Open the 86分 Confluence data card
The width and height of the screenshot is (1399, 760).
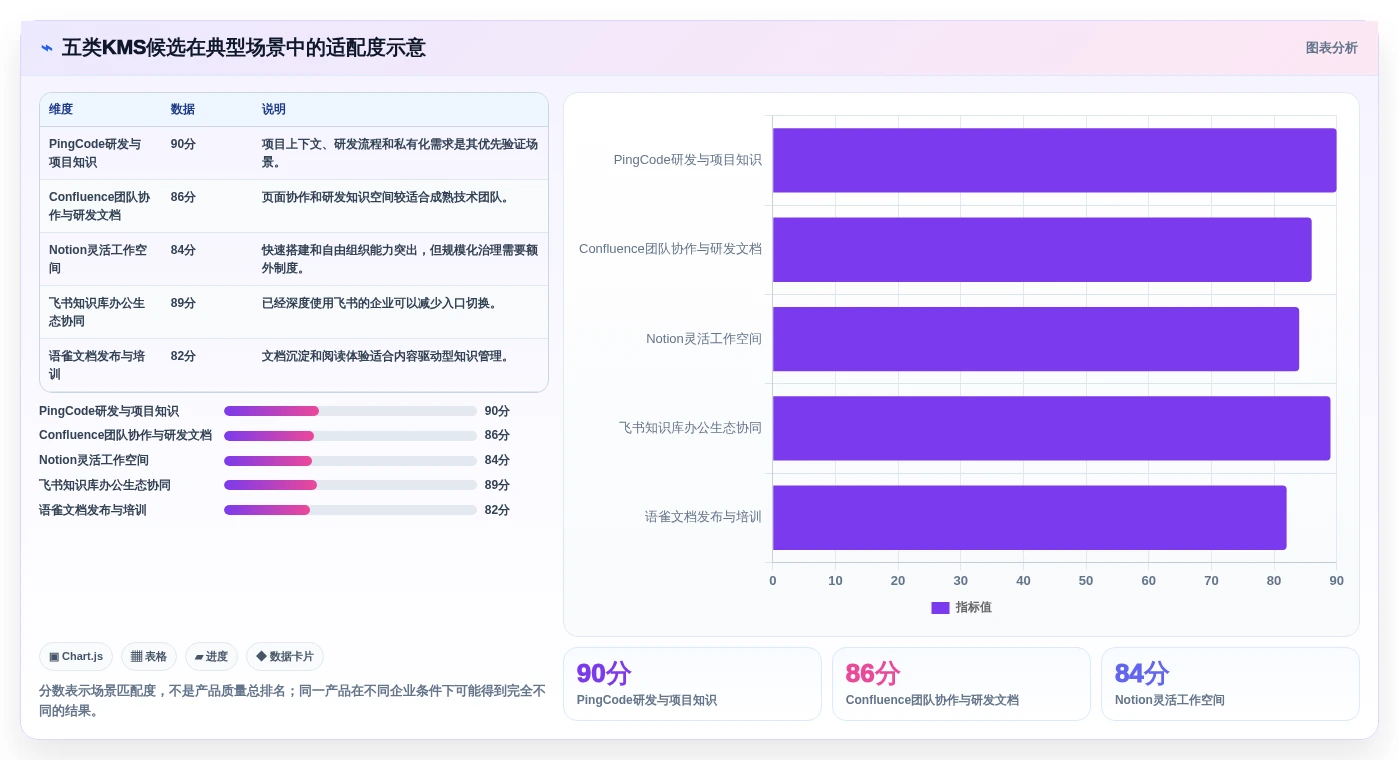[961, 684]
